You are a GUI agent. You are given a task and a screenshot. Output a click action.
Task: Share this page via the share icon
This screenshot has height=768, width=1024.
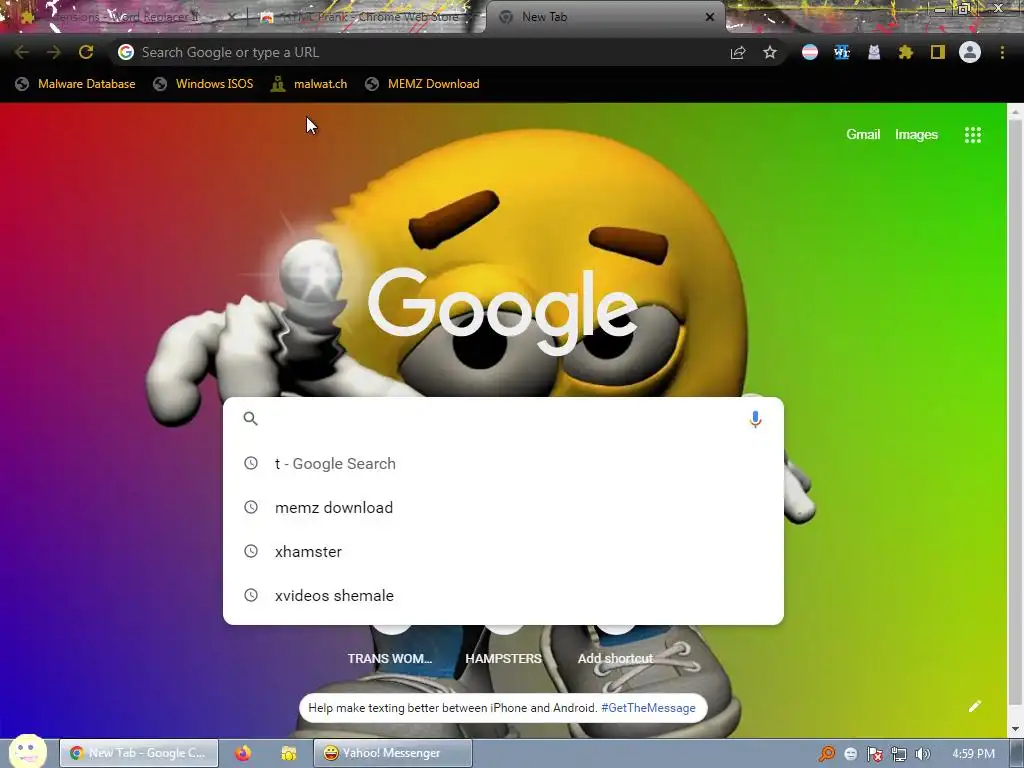pos(738,52)
